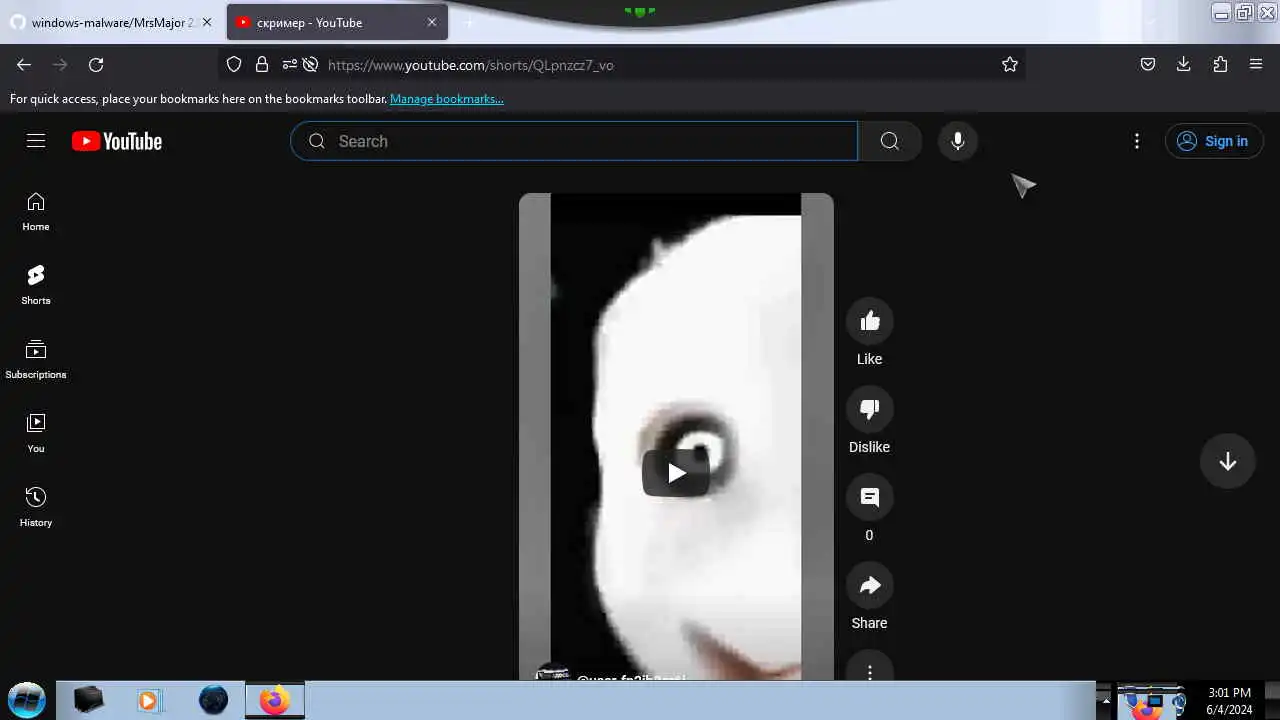Open Shorts in the YouTube sidebar
This screenshot has width=1280, height=720.
point(36,286)
